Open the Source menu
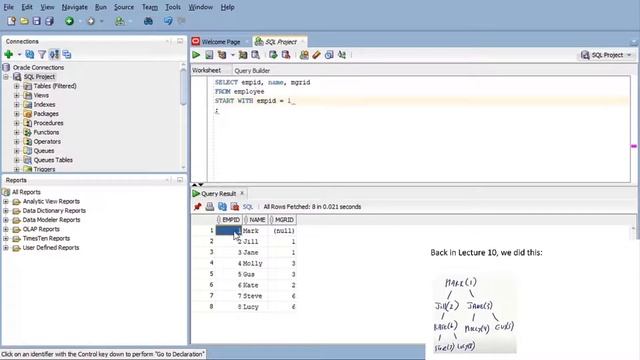The image size is (640, 360). [124, 7]
